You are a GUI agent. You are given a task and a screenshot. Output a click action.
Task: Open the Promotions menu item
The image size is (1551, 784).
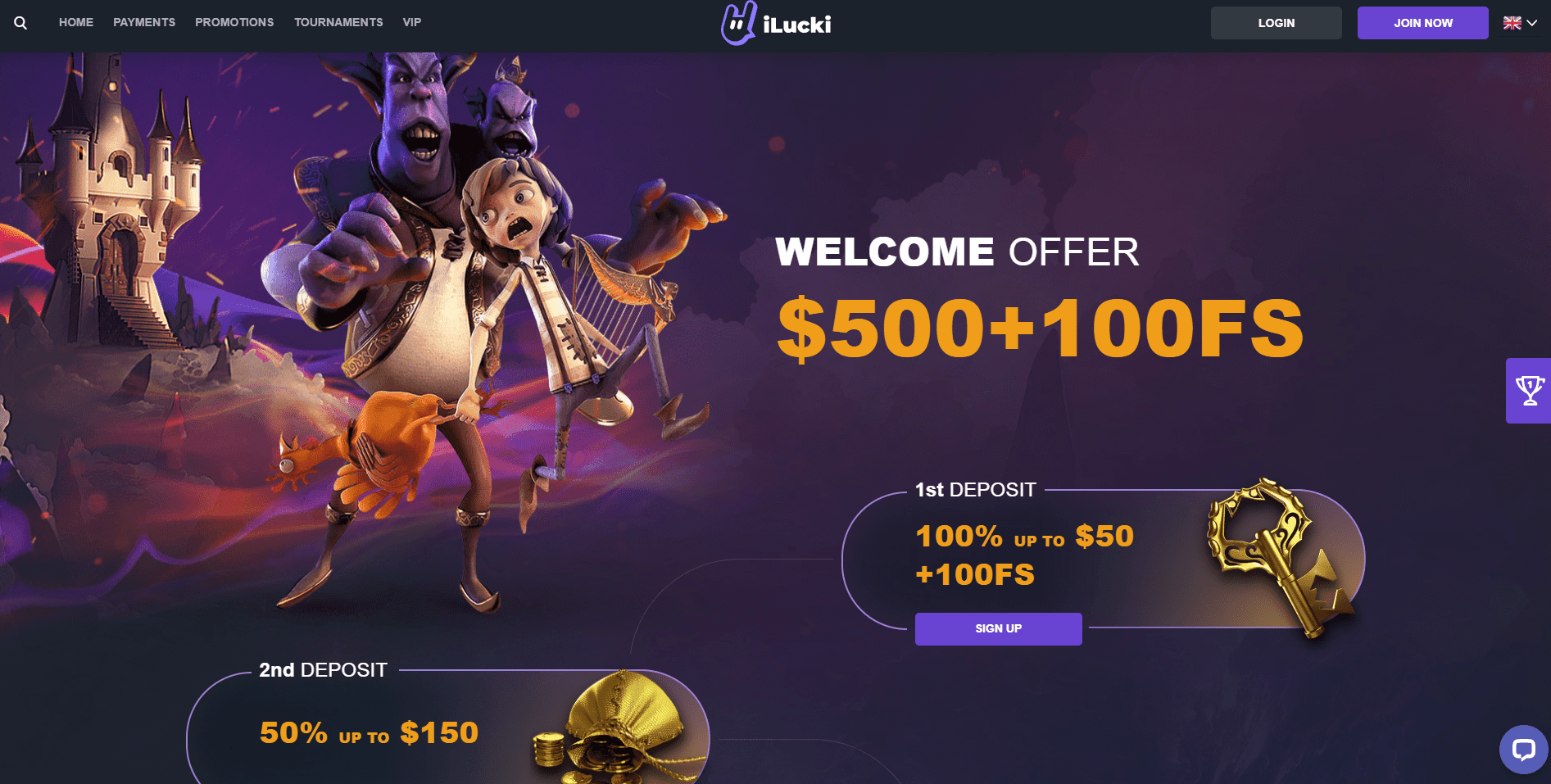pyautogui.click(x=234, y=22)
